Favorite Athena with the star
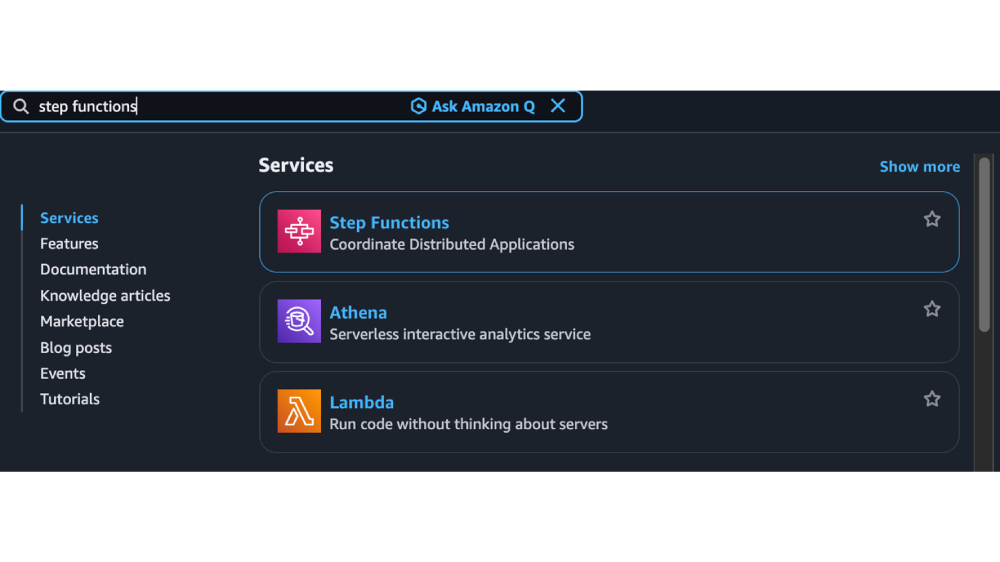 click(932, 309)
